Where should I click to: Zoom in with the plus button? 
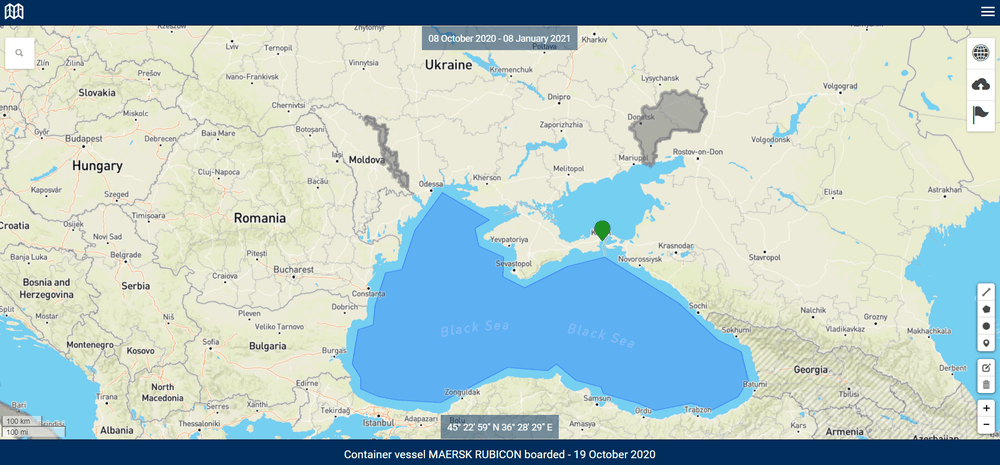(x=987, y=408)
